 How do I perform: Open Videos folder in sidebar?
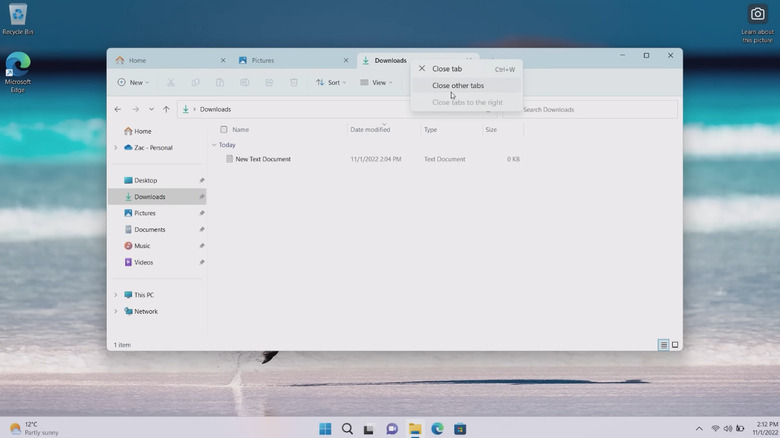pos(143,262)
